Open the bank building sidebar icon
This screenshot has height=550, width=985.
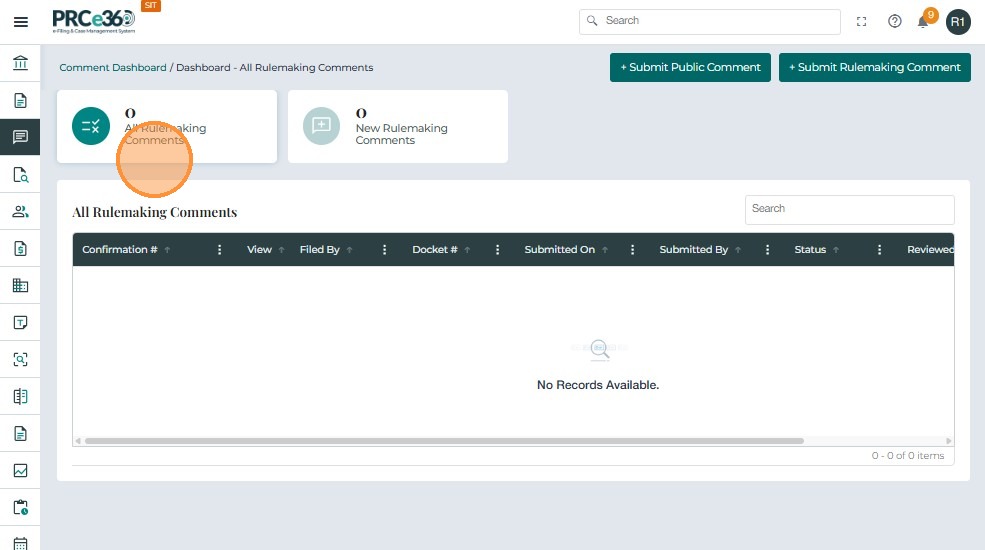20,63
